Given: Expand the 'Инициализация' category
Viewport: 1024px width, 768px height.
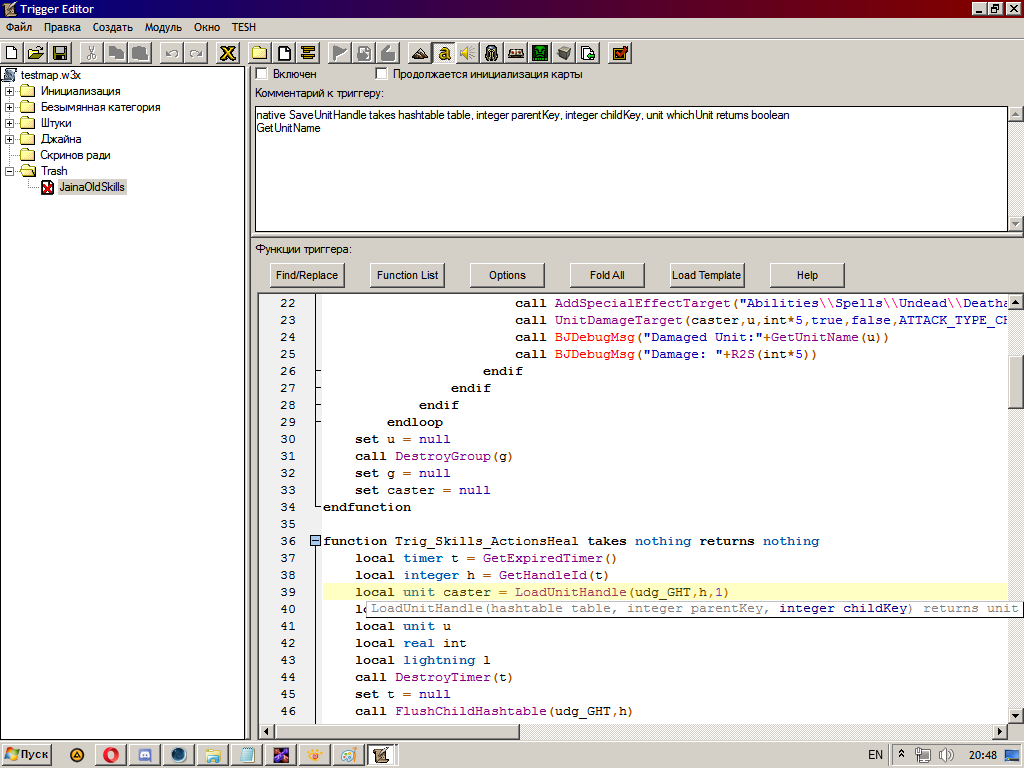Looking at the screenshot, I should 10,91.
